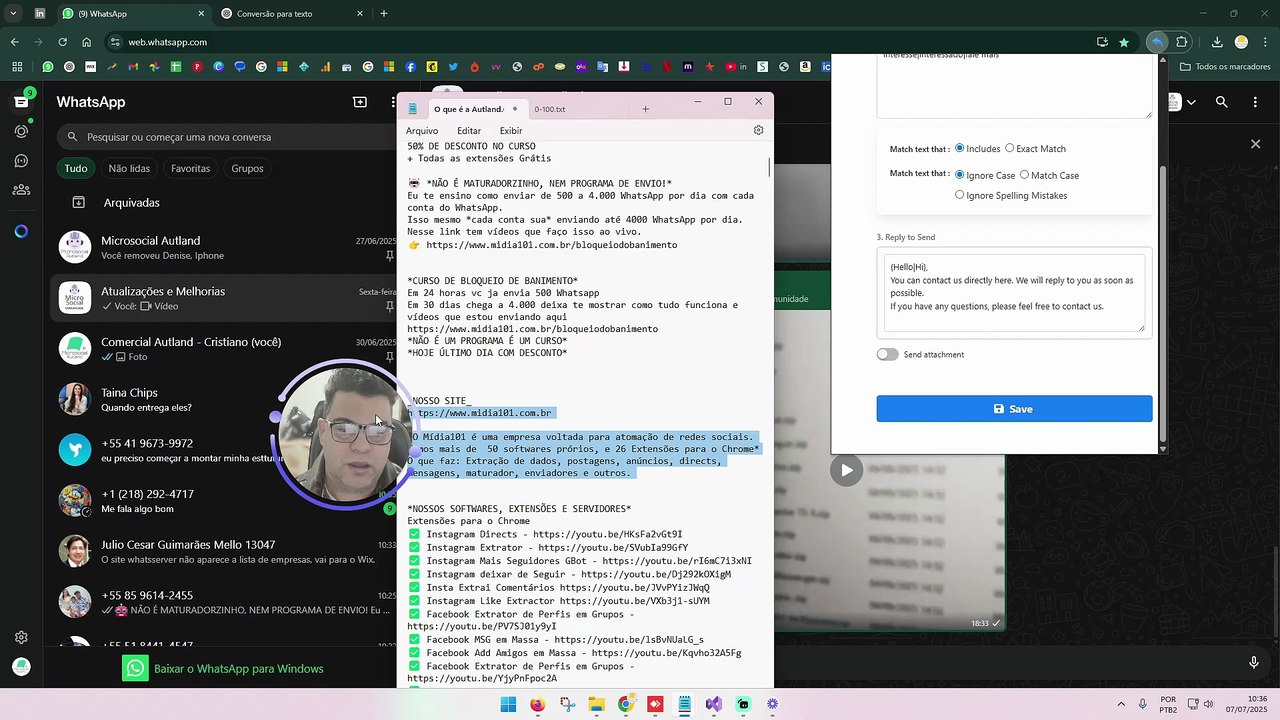Open Meta AI circle icon in sidebar
The width and height of the screenshot is (1280, 720).
click(x=21, y=231)
